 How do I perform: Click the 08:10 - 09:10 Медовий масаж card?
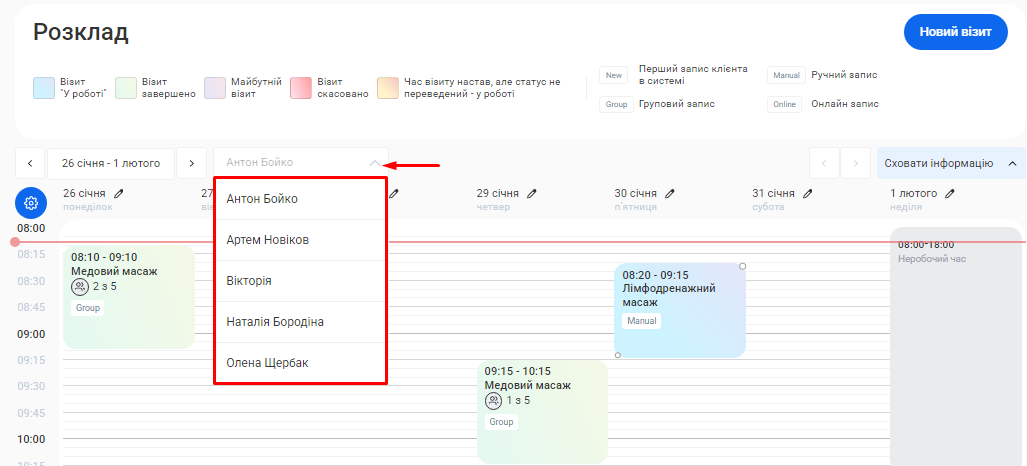click(128, 297)
